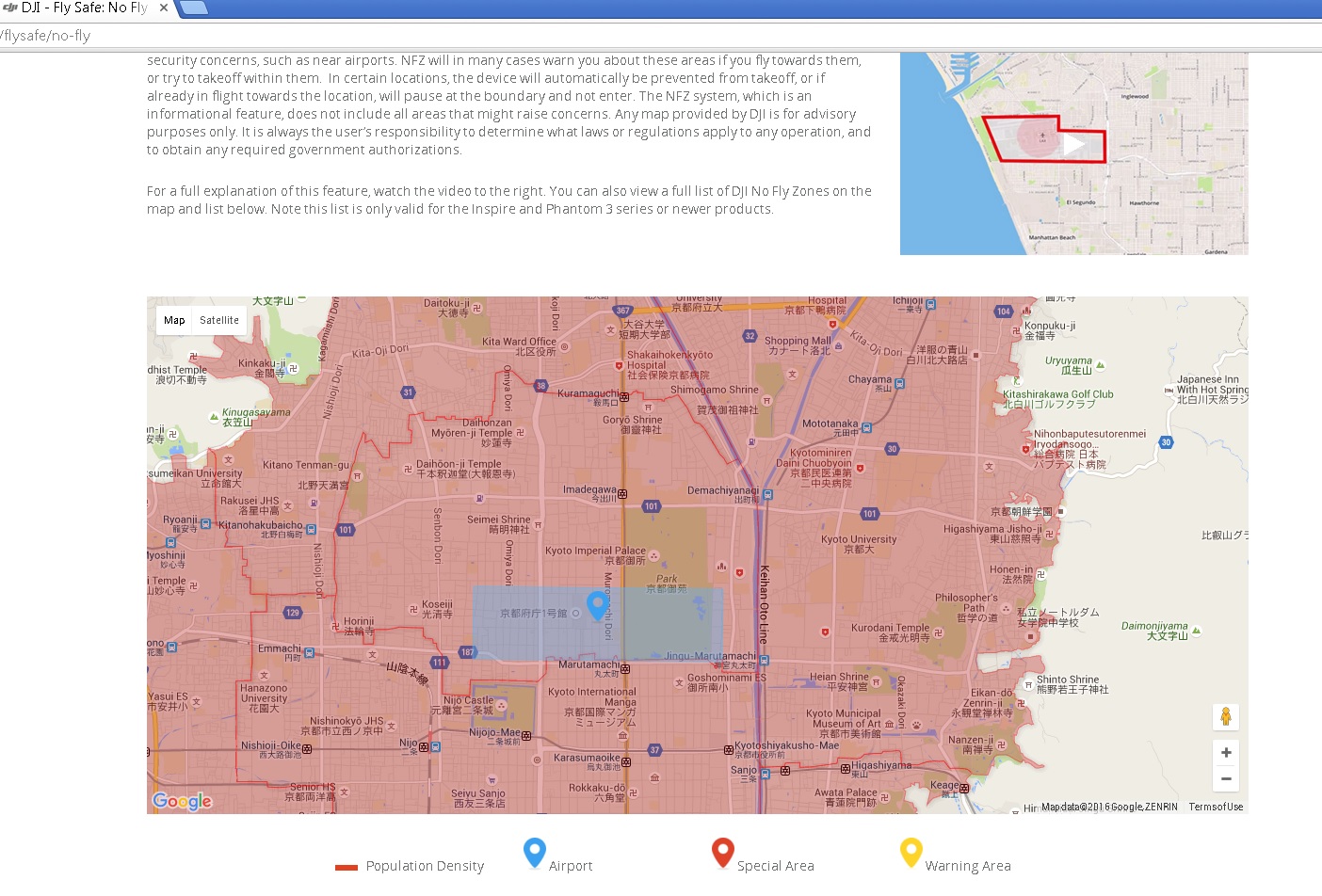The width and height of the screenshot is (1322, 896).
Task: Click the Demachiyanagi station icon
Action: (767, 494)
